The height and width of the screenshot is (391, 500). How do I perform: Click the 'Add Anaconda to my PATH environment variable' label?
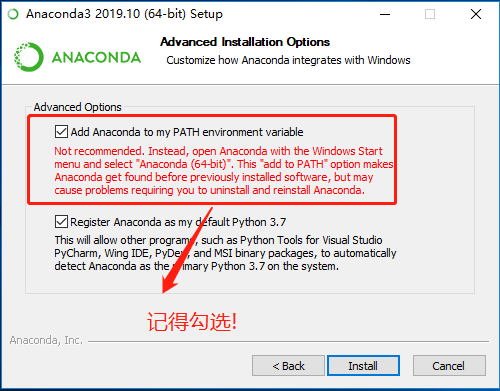187,132
